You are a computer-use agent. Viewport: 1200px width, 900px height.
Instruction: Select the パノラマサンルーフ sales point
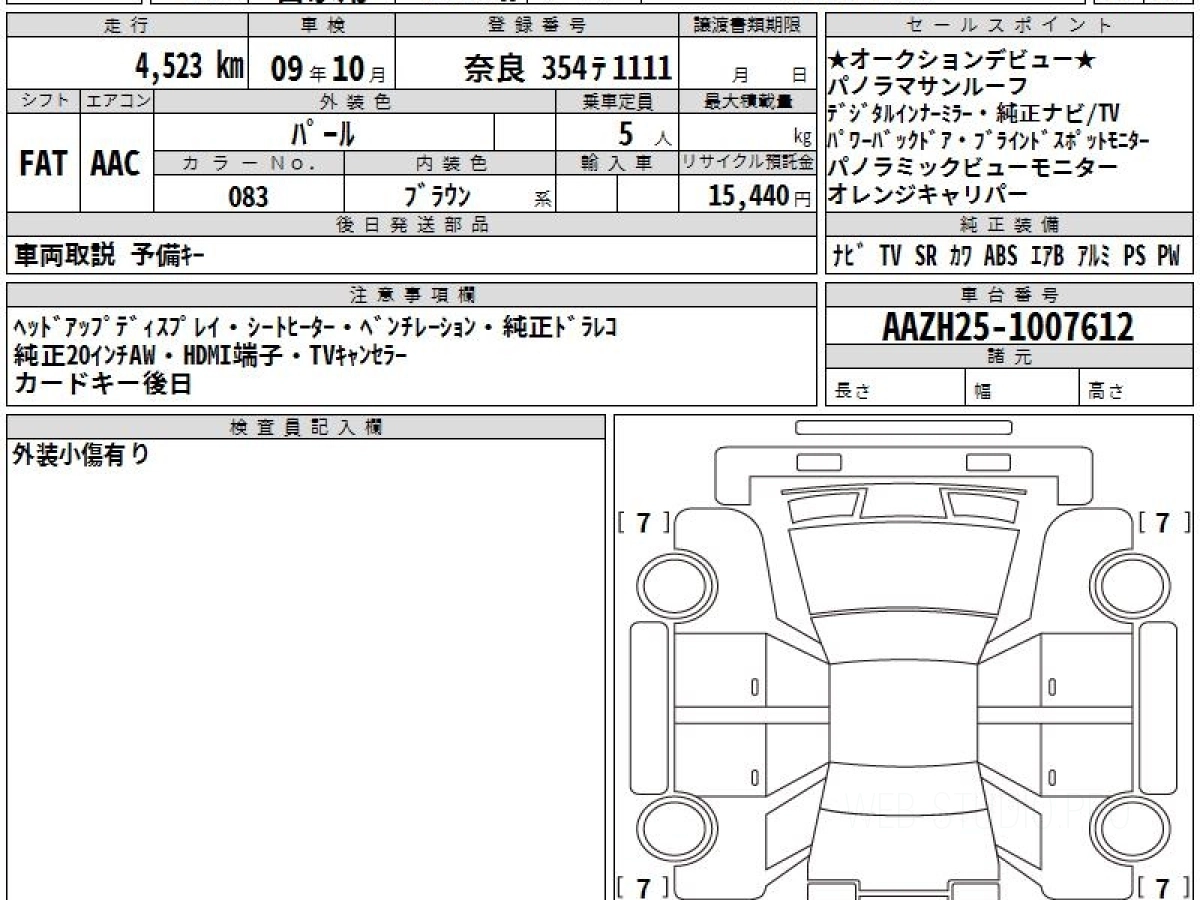coord(929,87)
